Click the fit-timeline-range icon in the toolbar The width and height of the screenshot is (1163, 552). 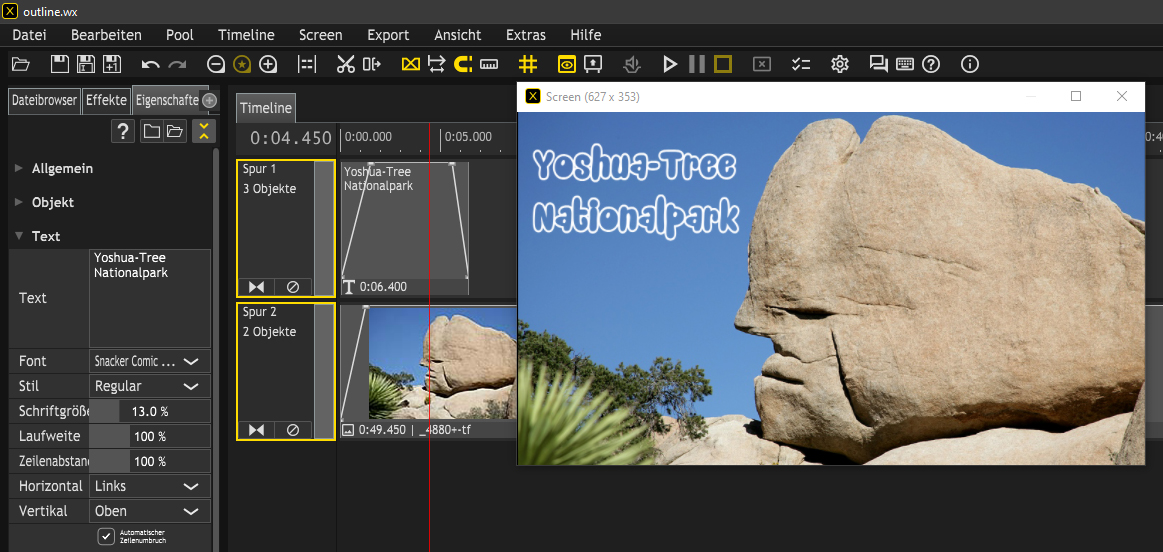pos(306,65)
